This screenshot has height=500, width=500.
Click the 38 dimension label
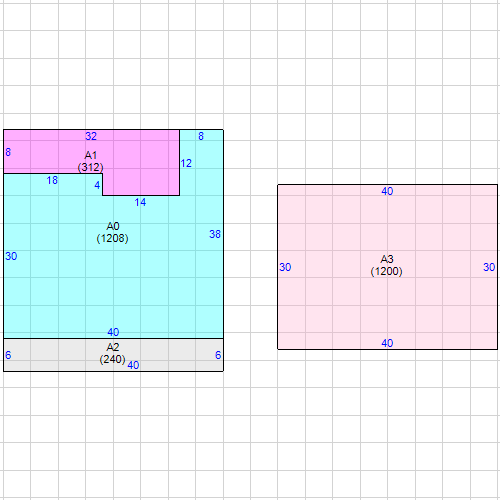[215, 234]
